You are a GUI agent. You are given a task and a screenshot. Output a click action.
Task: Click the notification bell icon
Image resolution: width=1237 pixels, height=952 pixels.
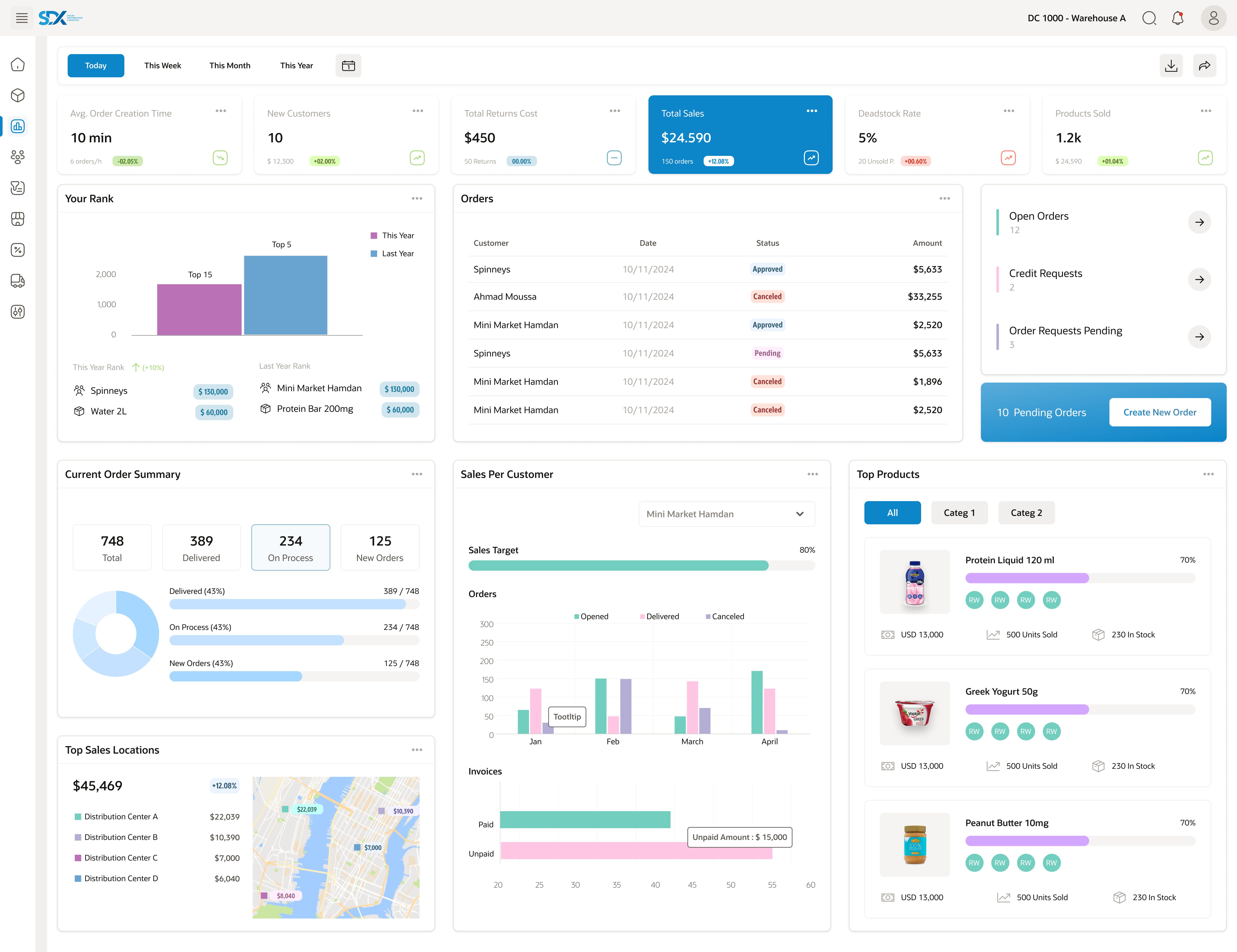[1178, 18]
